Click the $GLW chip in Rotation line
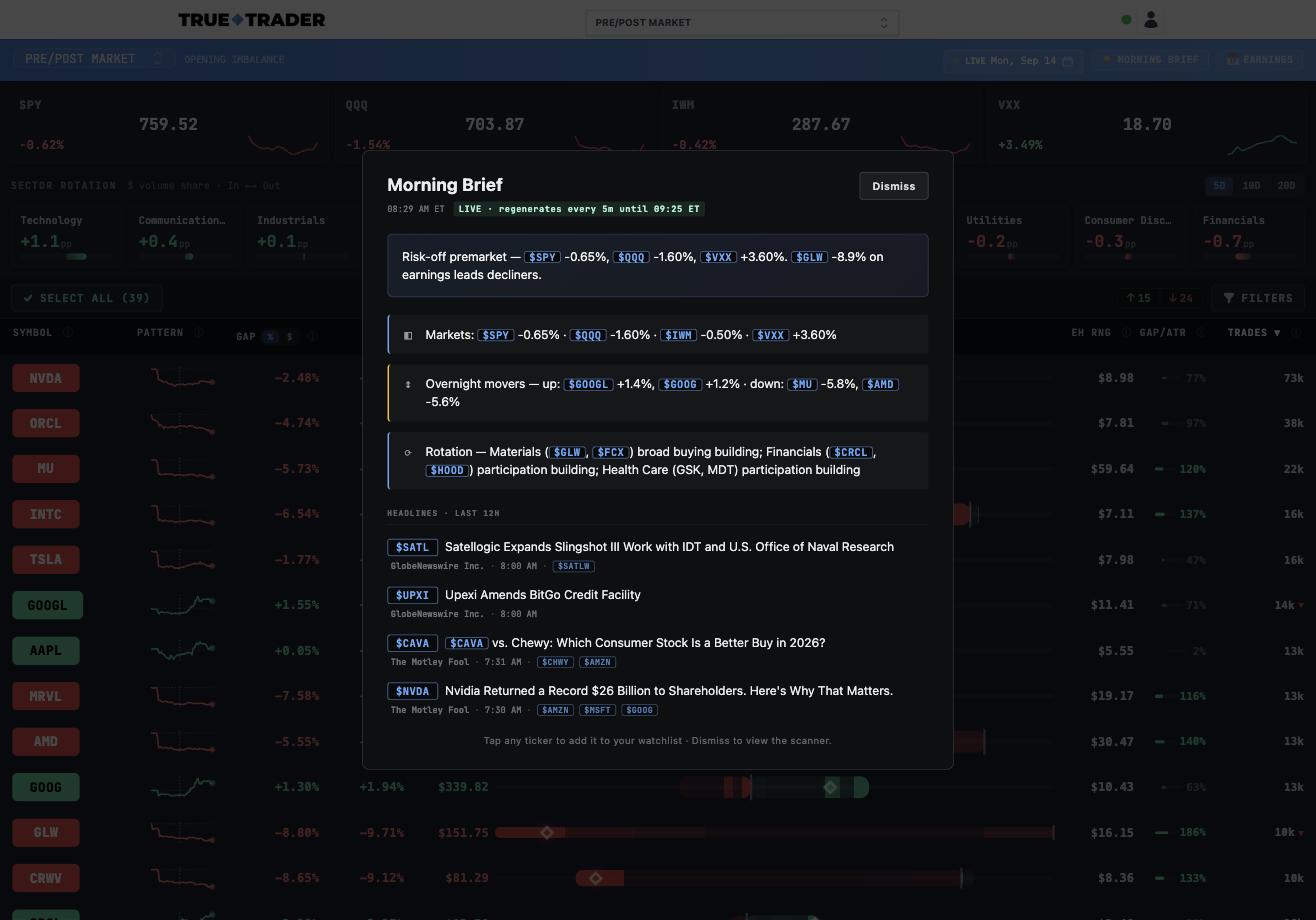 pos(567,452)
